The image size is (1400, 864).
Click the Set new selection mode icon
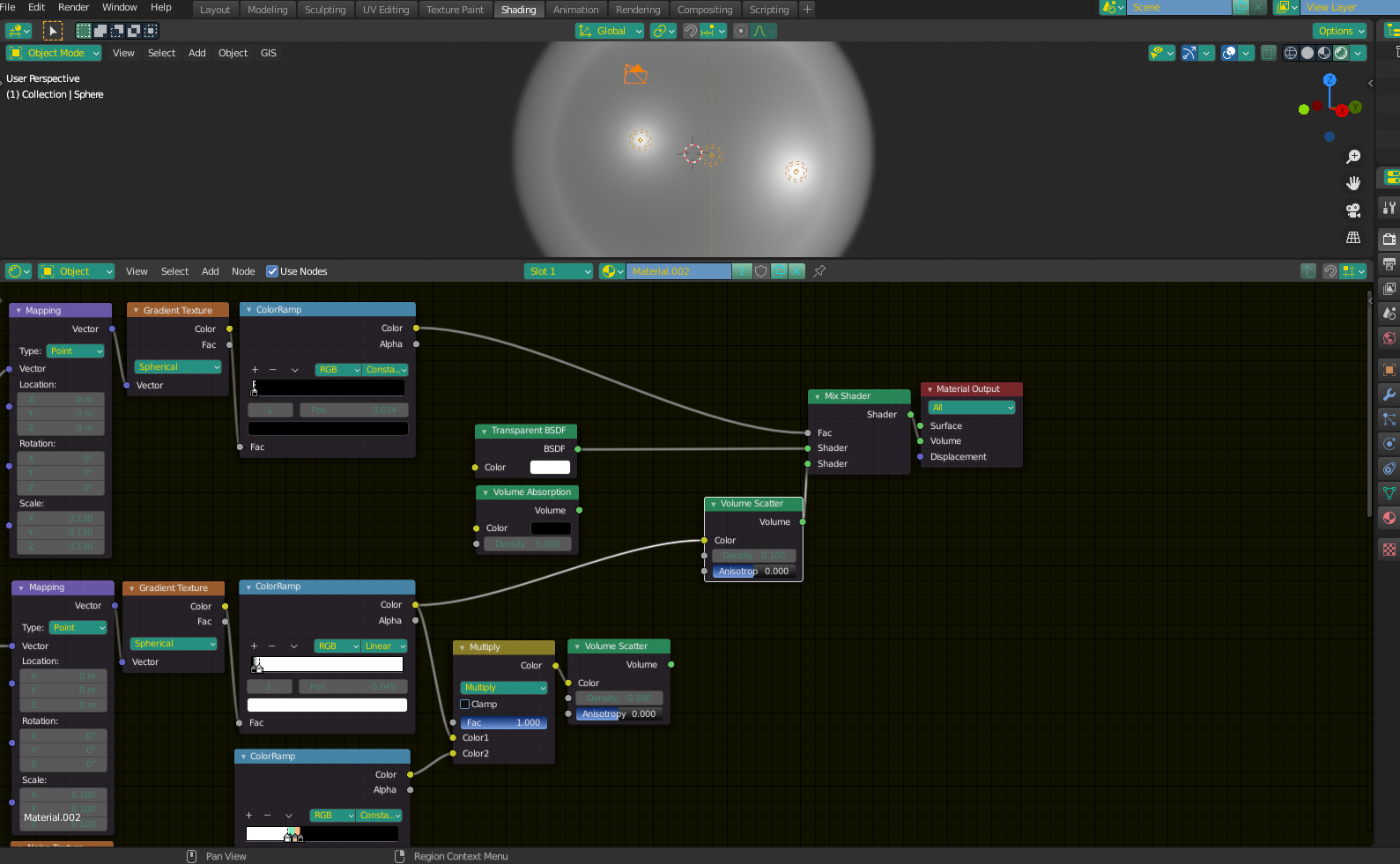coord(84,31)
